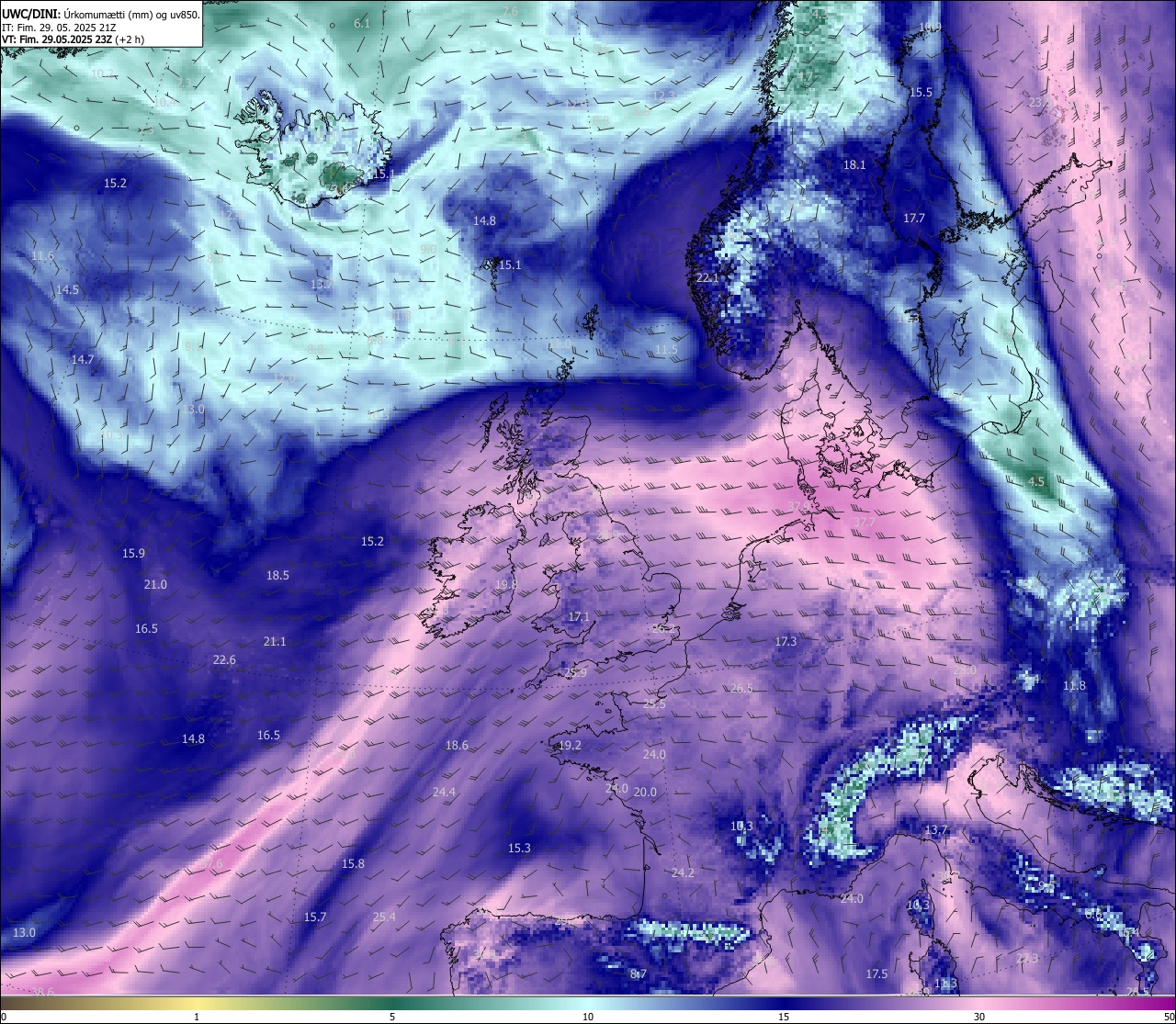Click the 13.7 value south of the Alps
This screenshot has width=1176, height=1024.
[x=935, y=829]
